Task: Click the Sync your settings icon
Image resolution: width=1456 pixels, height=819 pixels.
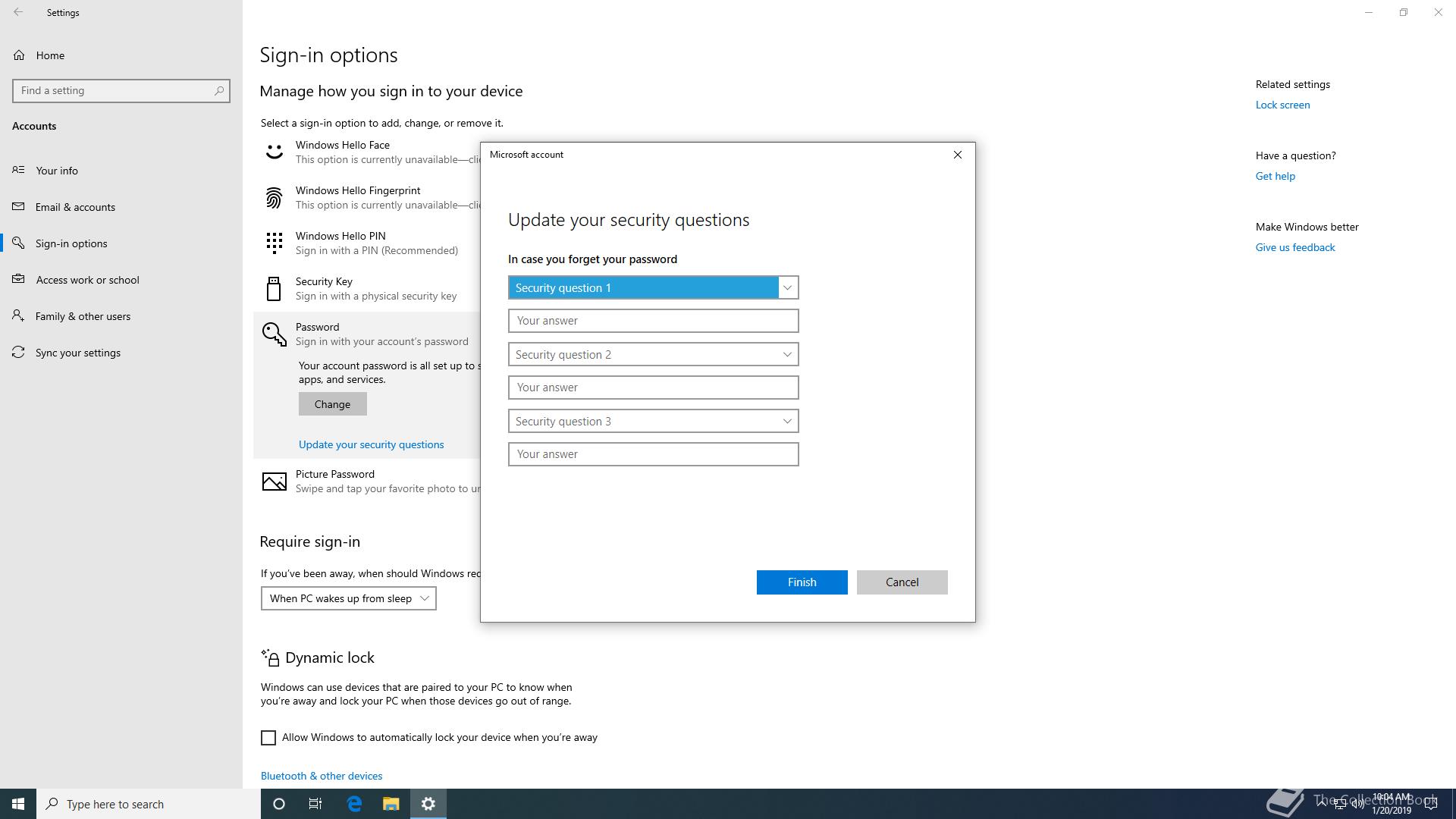Action: click(x=18, y=352)
